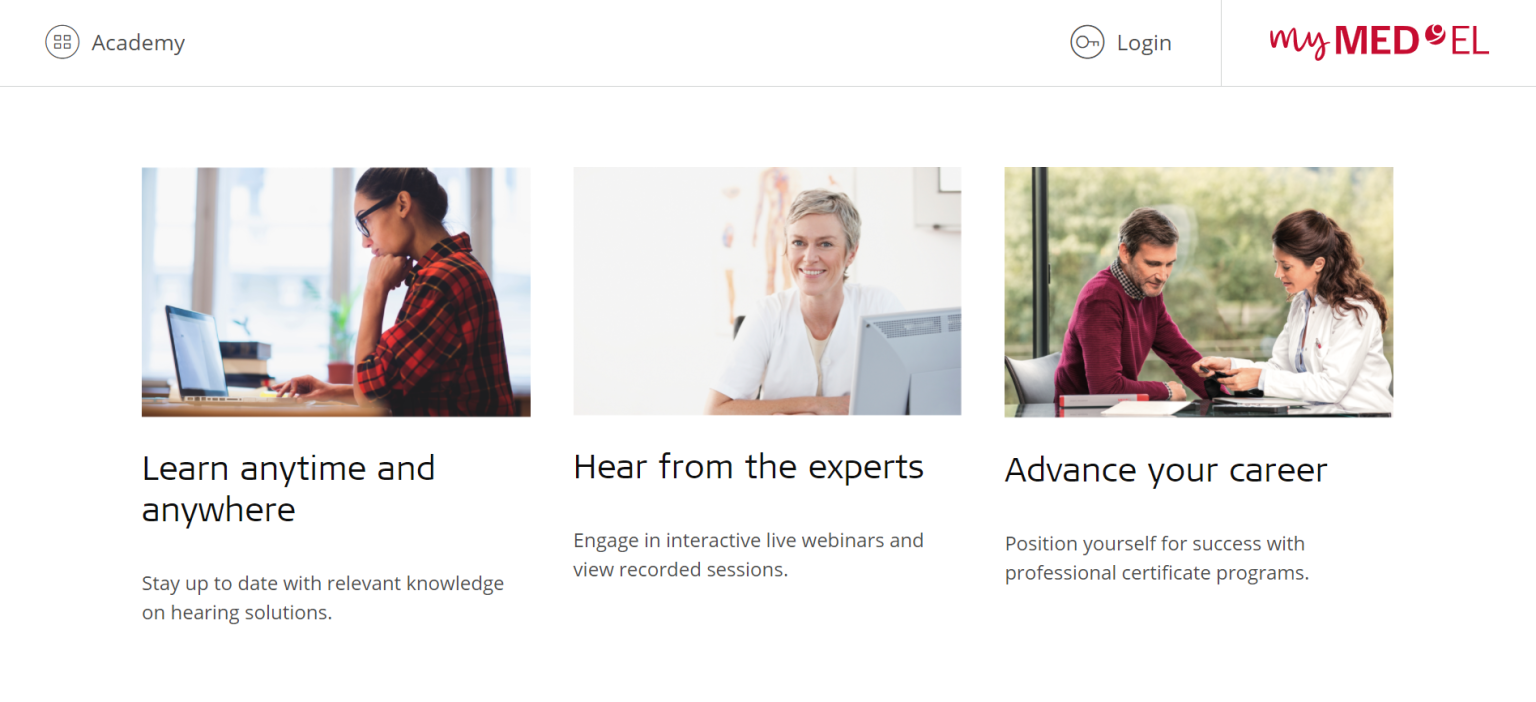Click the hearing solutions description text
Screen dimensions: 1536x702
[x=323, y=597]
